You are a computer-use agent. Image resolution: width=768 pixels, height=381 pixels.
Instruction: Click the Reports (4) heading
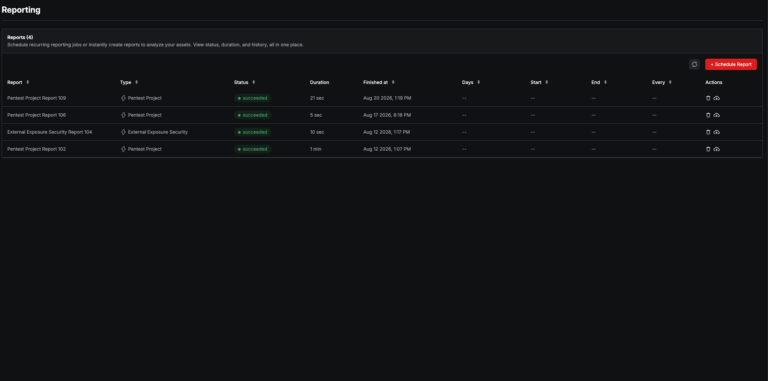pyautogui.click(x=20, y=37)
